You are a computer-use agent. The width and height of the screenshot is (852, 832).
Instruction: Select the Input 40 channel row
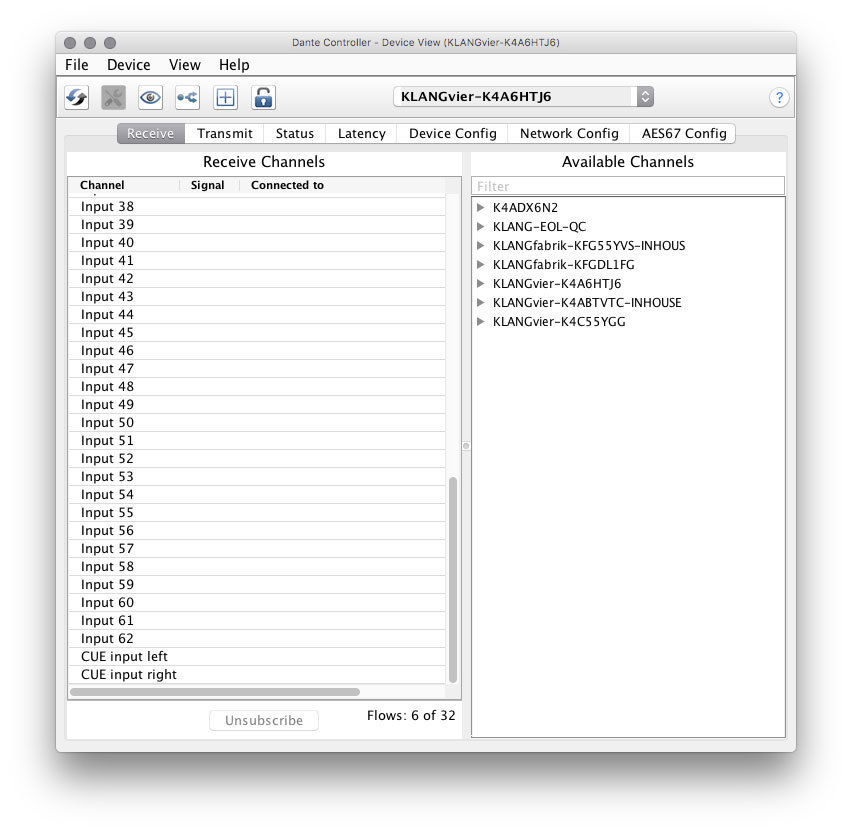pyautogui.click(x=257, y=242)
